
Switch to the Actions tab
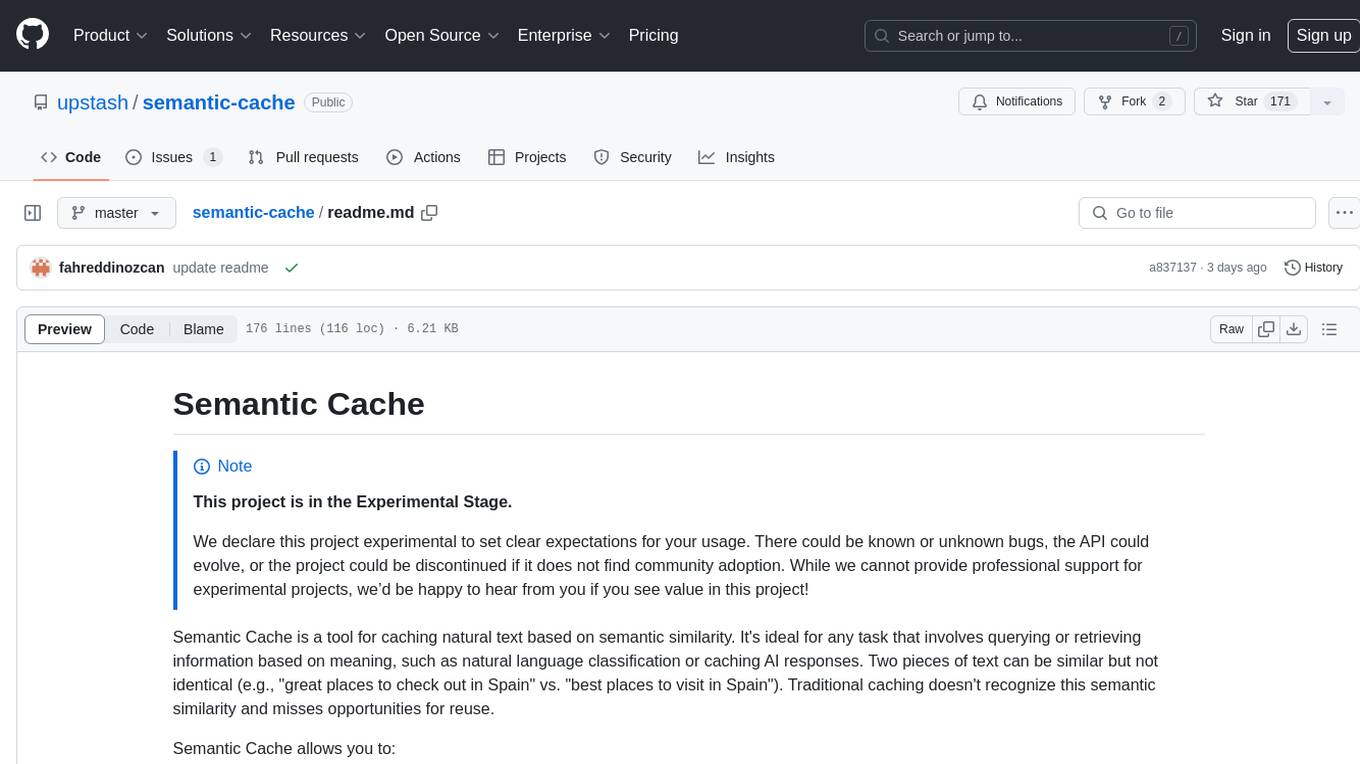423,157
